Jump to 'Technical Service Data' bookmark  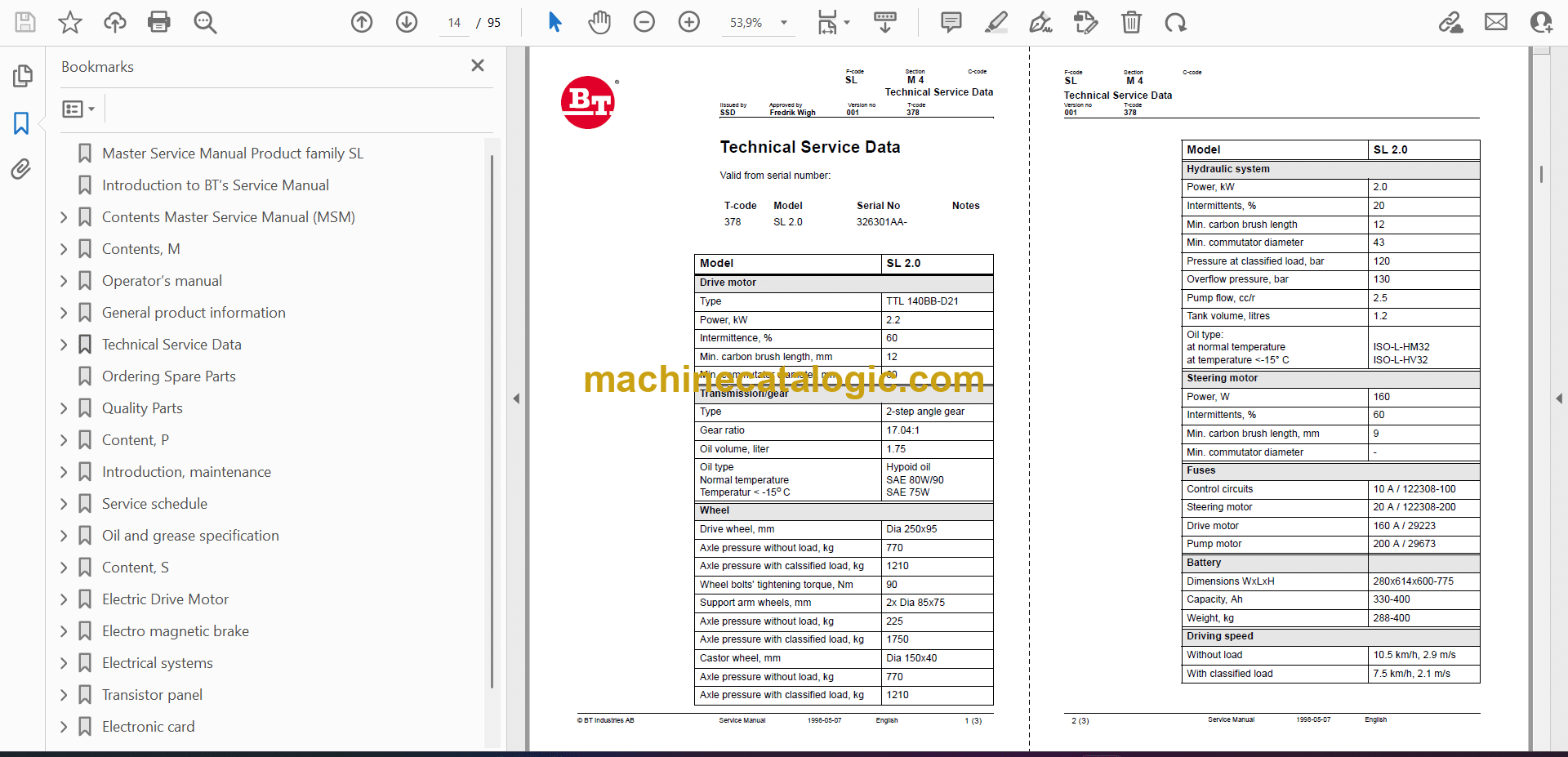click(x=171, y=345)
